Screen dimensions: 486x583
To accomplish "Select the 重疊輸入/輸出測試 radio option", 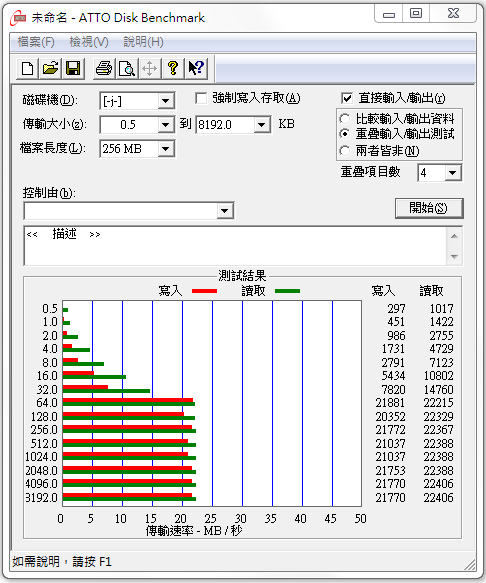I will tap(345, 134).
